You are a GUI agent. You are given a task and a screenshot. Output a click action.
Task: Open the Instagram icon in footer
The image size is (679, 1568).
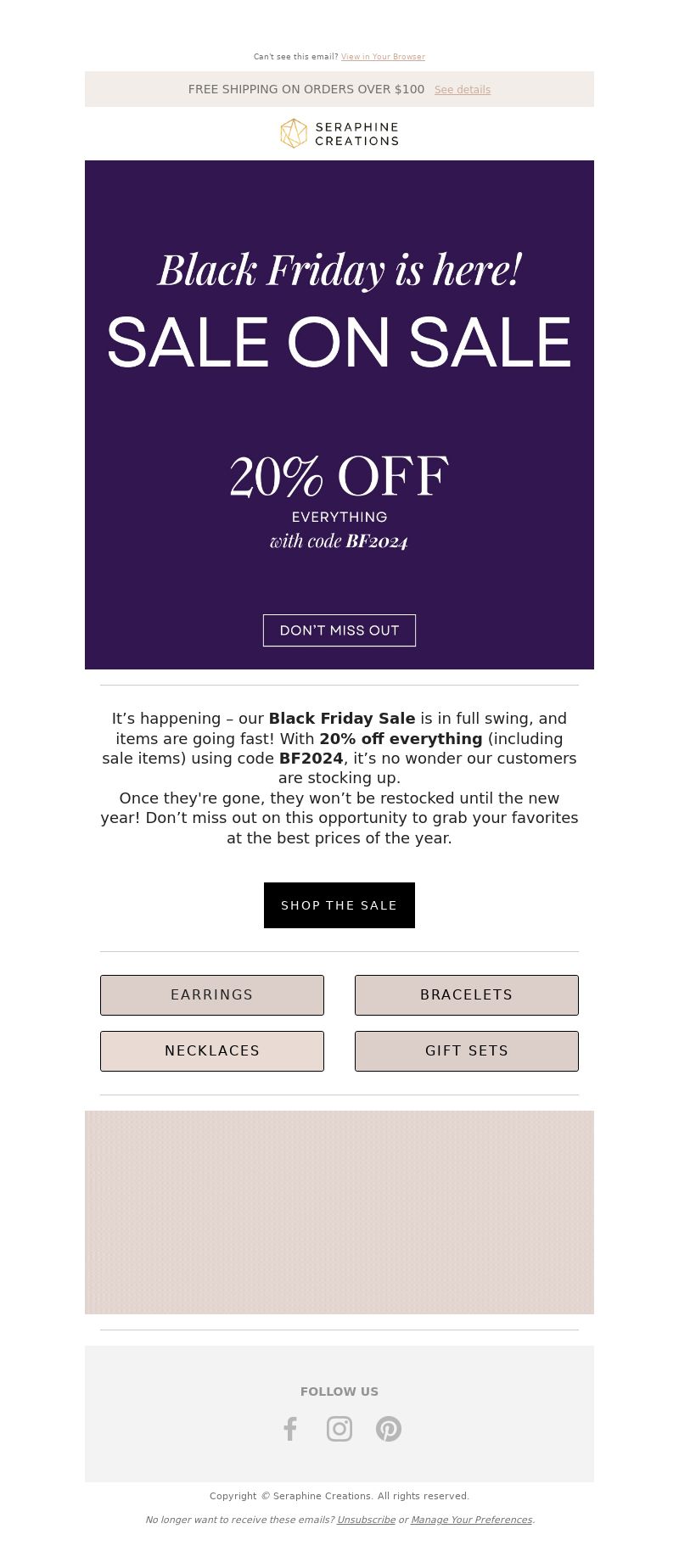(339, 1429)
